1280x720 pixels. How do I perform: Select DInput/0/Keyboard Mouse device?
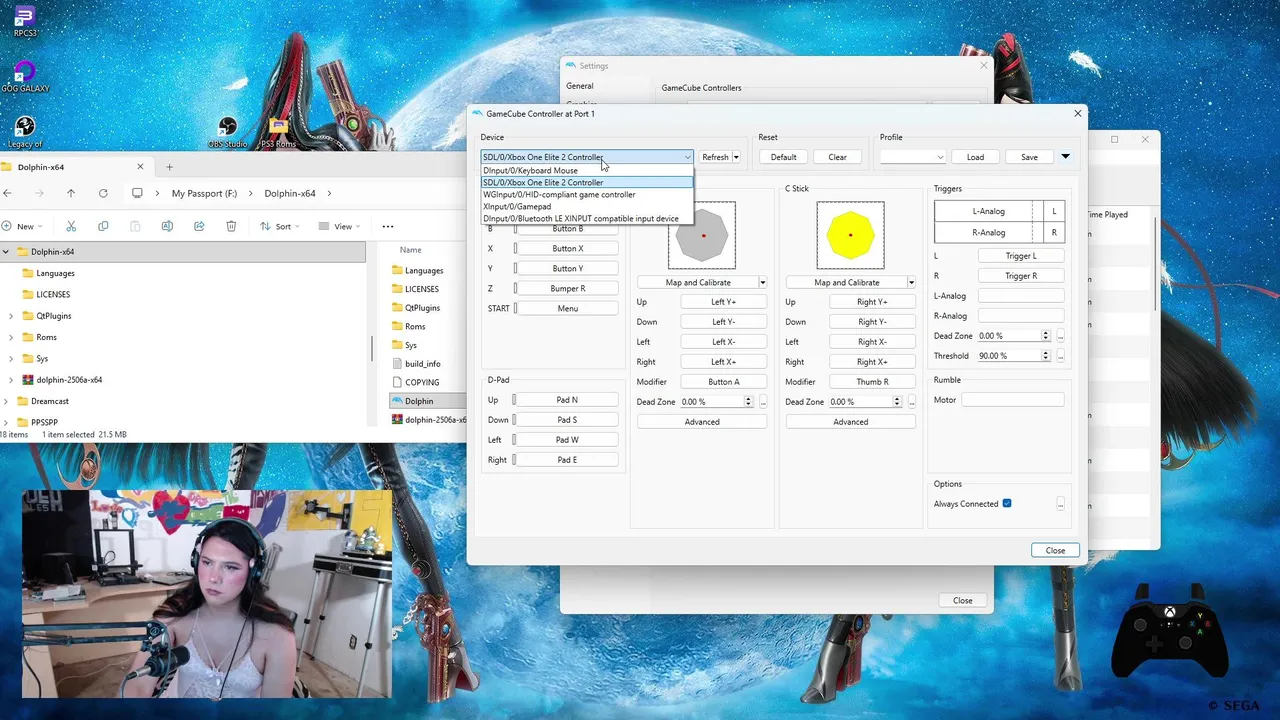pyautogui.click(x=587, y=170)
